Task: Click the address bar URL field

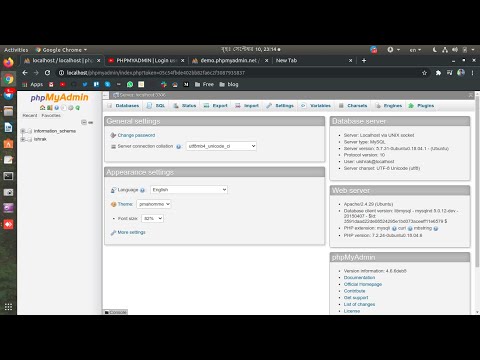Action: point(240,73)
